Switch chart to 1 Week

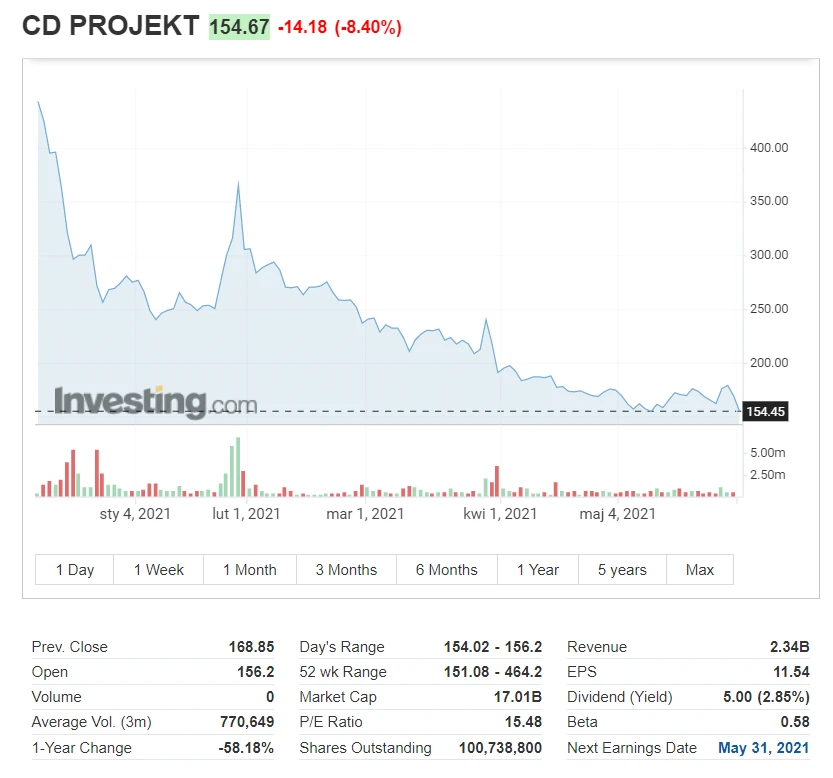pos(158,570)
